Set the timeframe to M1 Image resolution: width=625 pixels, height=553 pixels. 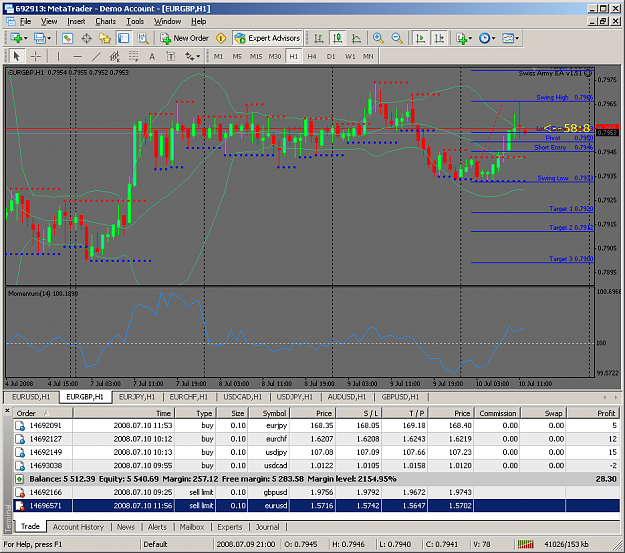pyautogui.click(x=218, y=57)
